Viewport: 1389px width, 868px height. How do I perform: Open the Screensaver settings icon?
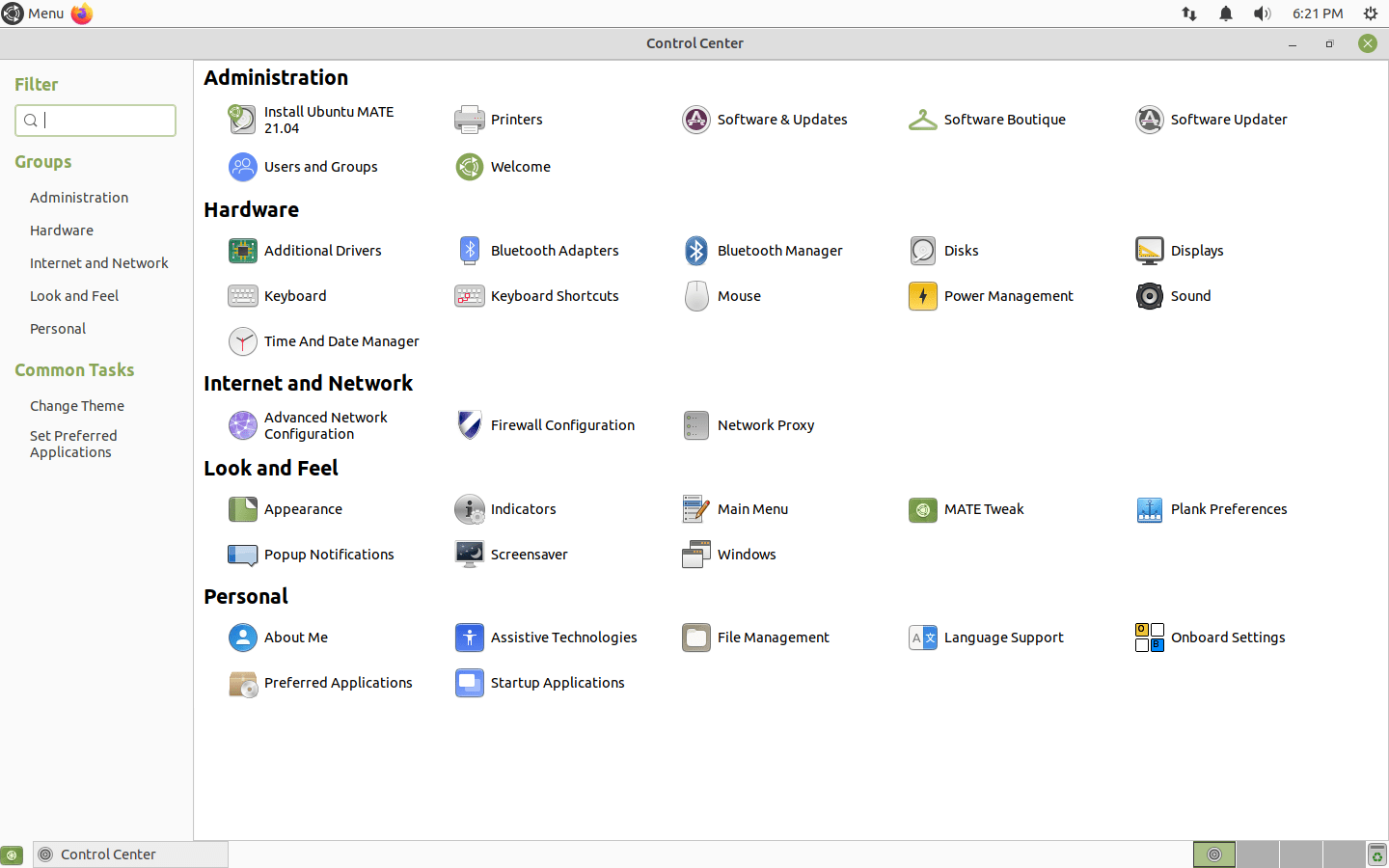(x=470, y=555)
